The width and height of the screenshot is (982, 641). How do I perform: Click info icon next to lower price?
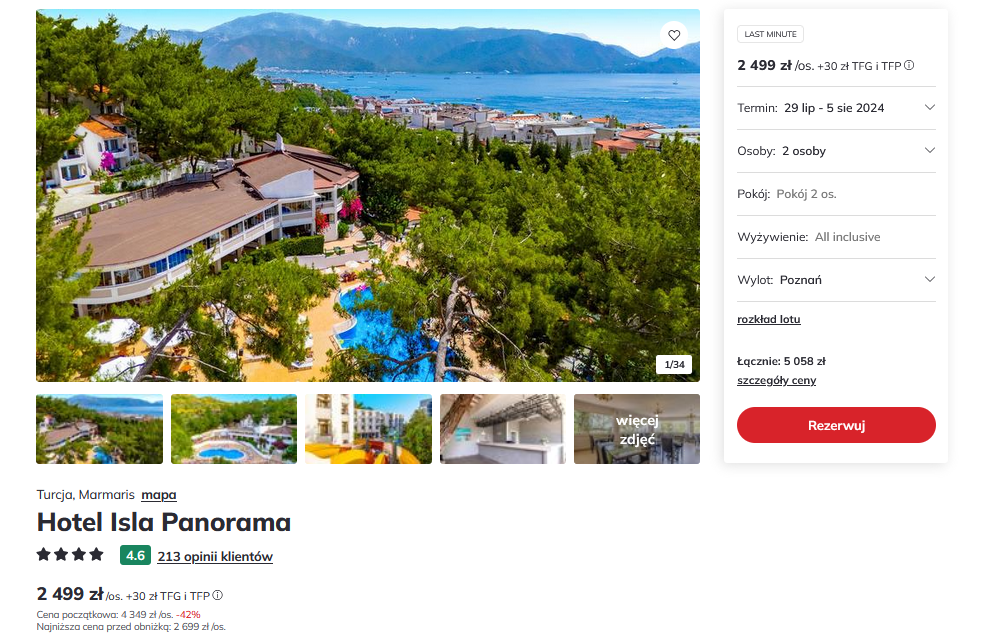click(217, 595)
